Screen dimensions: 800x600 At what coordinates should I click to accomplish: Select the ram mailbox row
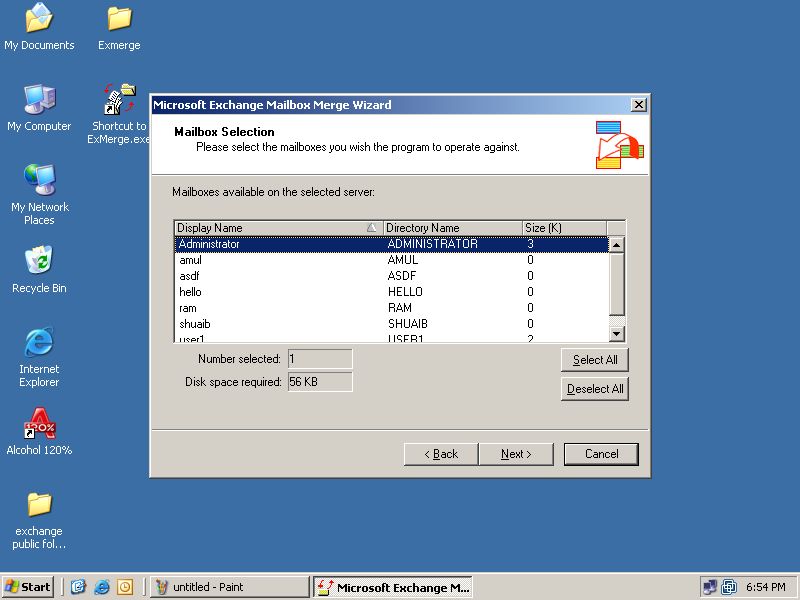tap(391, 308)
